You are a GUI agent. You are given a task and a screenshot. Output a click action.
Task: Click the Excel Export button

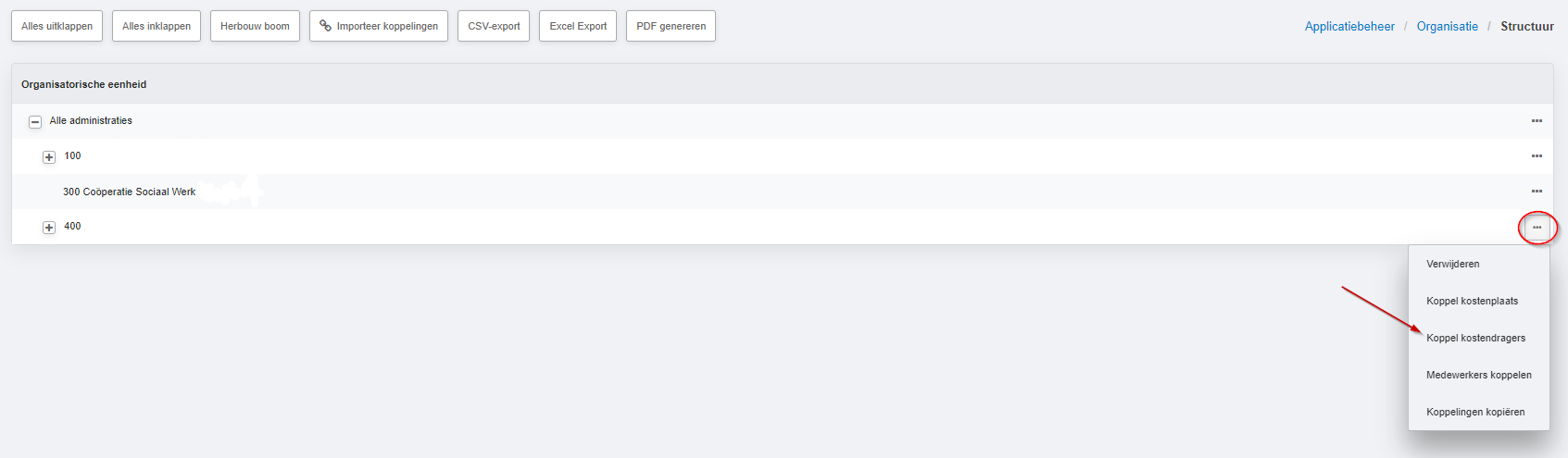coord(578,26)
